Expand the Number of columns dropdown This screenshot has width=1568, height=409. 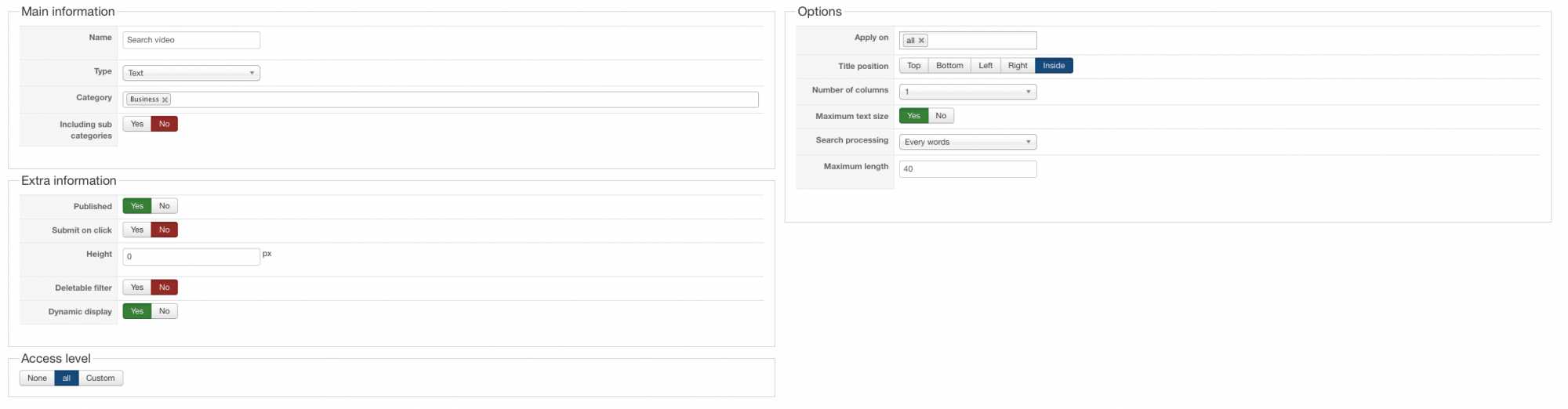click(967, 92)
